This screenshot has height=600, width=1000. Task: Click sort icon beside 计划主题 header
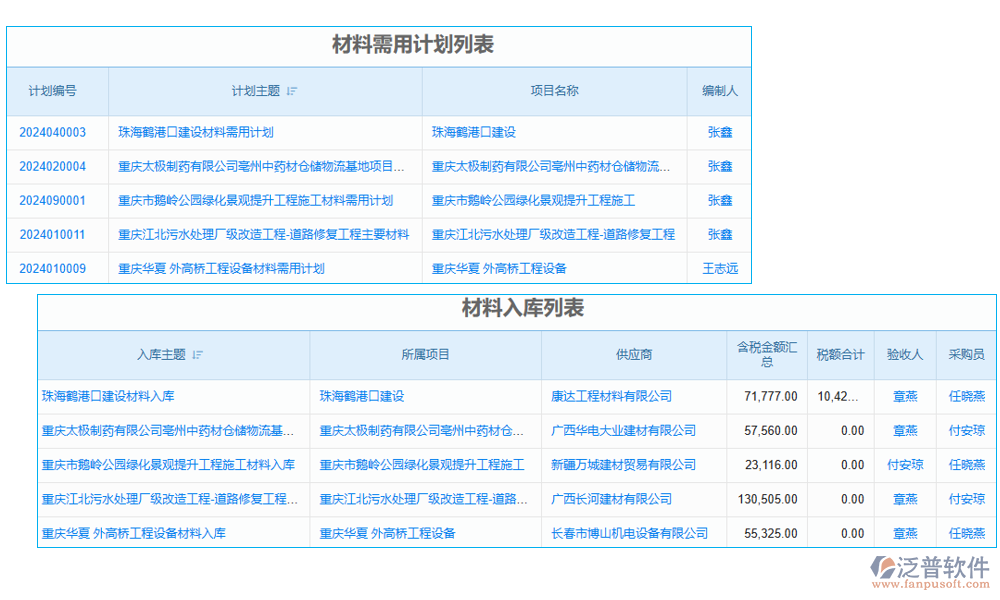tap(292, 91)
